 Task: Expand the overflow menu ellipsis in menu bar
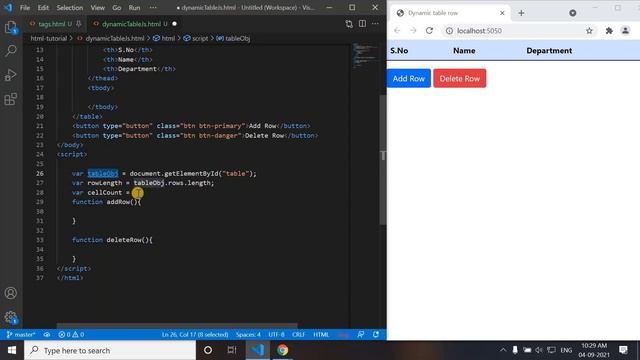[153, 7]
